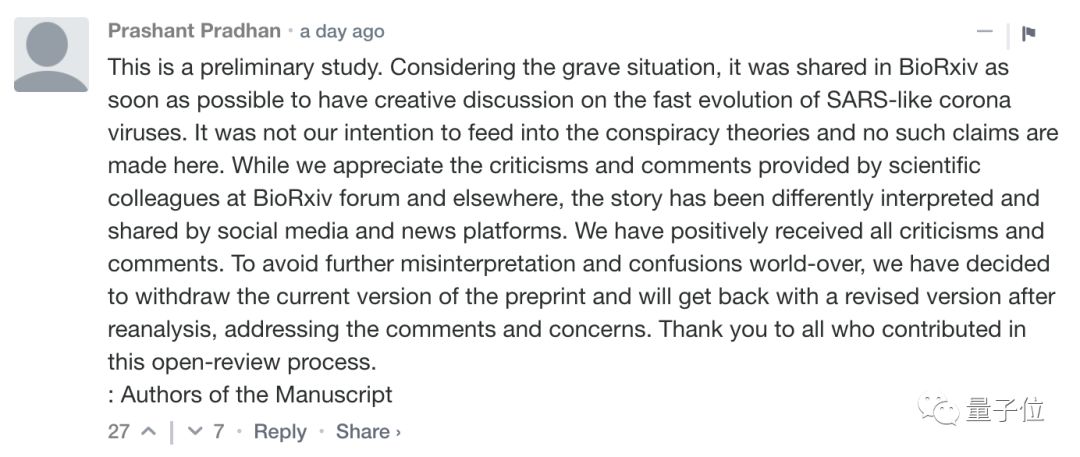Viewport: 1080px width, 457px height.
Task: Click the ': Authors of the Manuscript' line
Action: (x=250, y=394)
